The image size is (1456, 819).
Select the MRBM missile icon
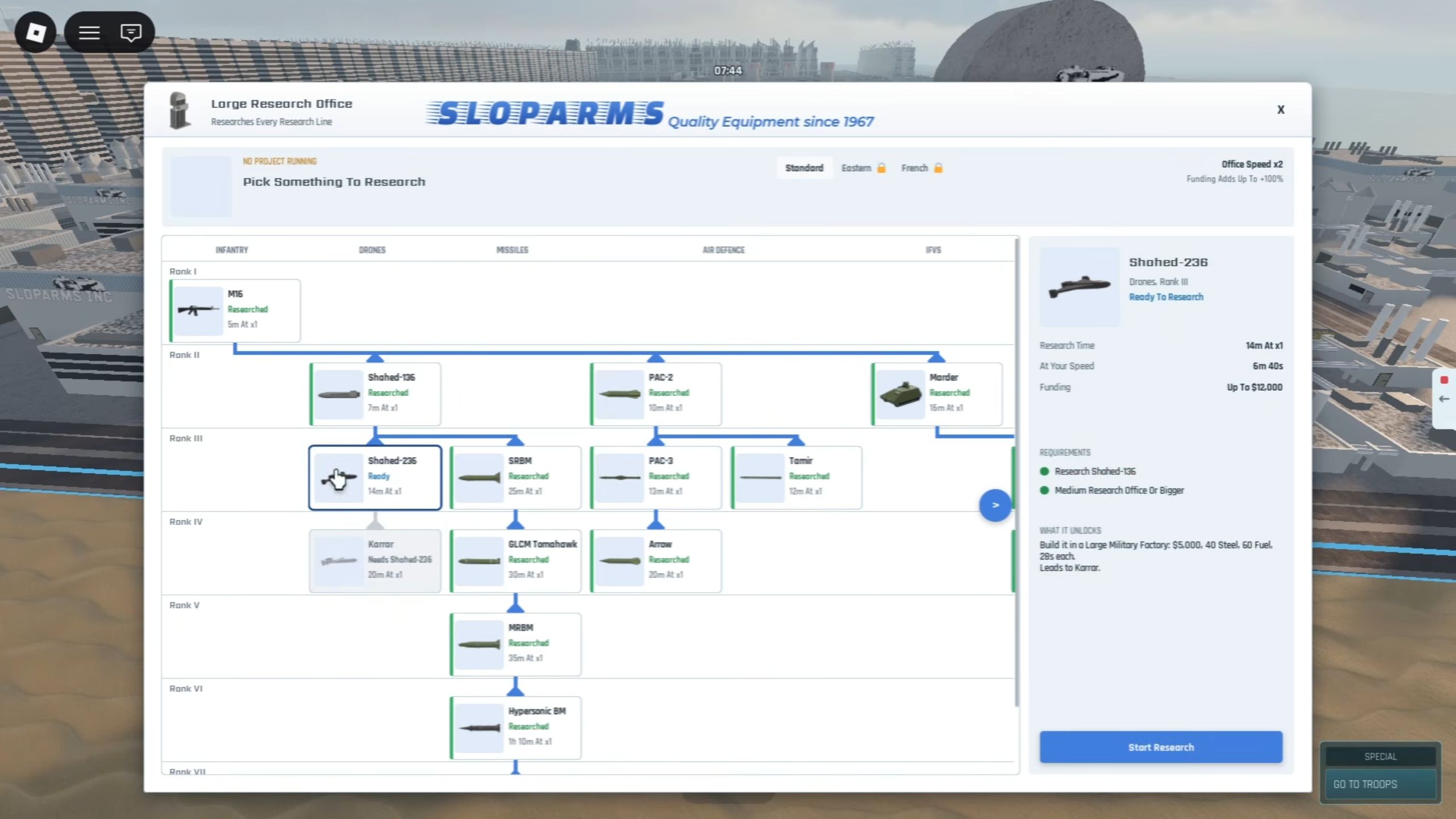479,644
